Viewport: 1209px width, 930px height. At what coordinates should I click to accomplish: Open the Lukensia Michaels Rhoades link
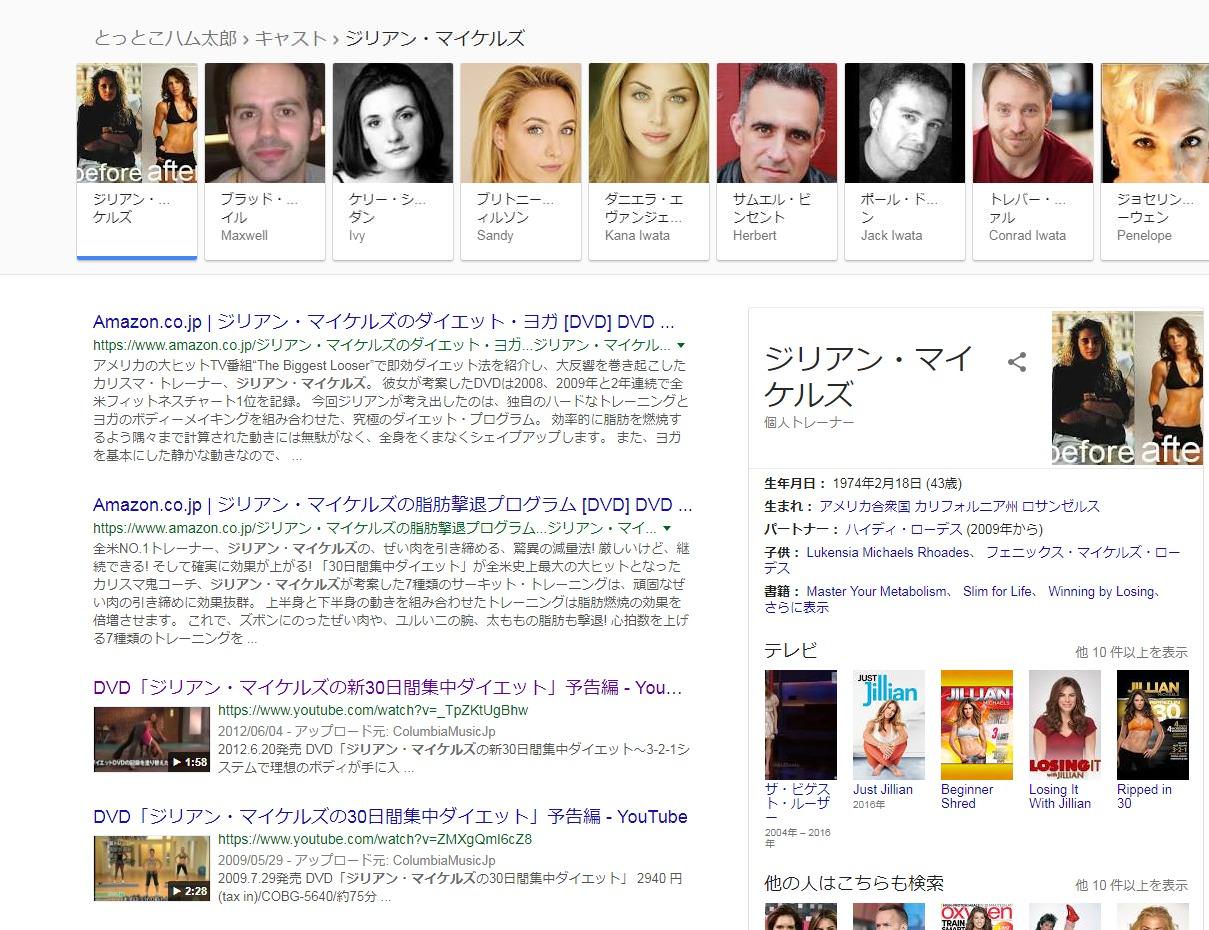click(888, 552)
